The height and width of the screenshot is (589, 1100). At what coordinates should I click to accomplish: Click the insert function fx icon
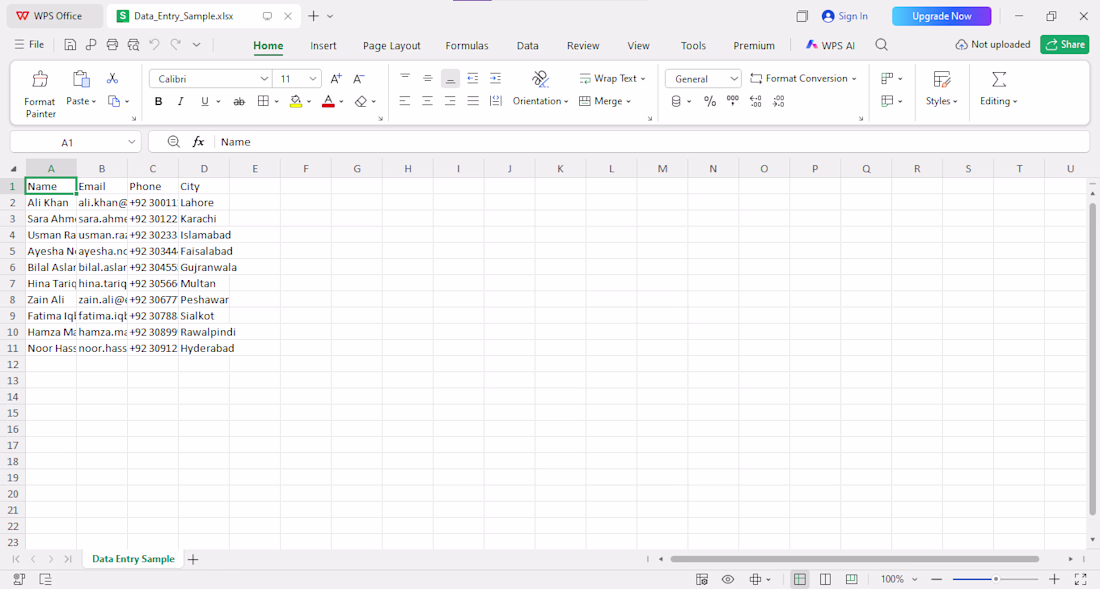pyautogui.click(x=199, y=142)
